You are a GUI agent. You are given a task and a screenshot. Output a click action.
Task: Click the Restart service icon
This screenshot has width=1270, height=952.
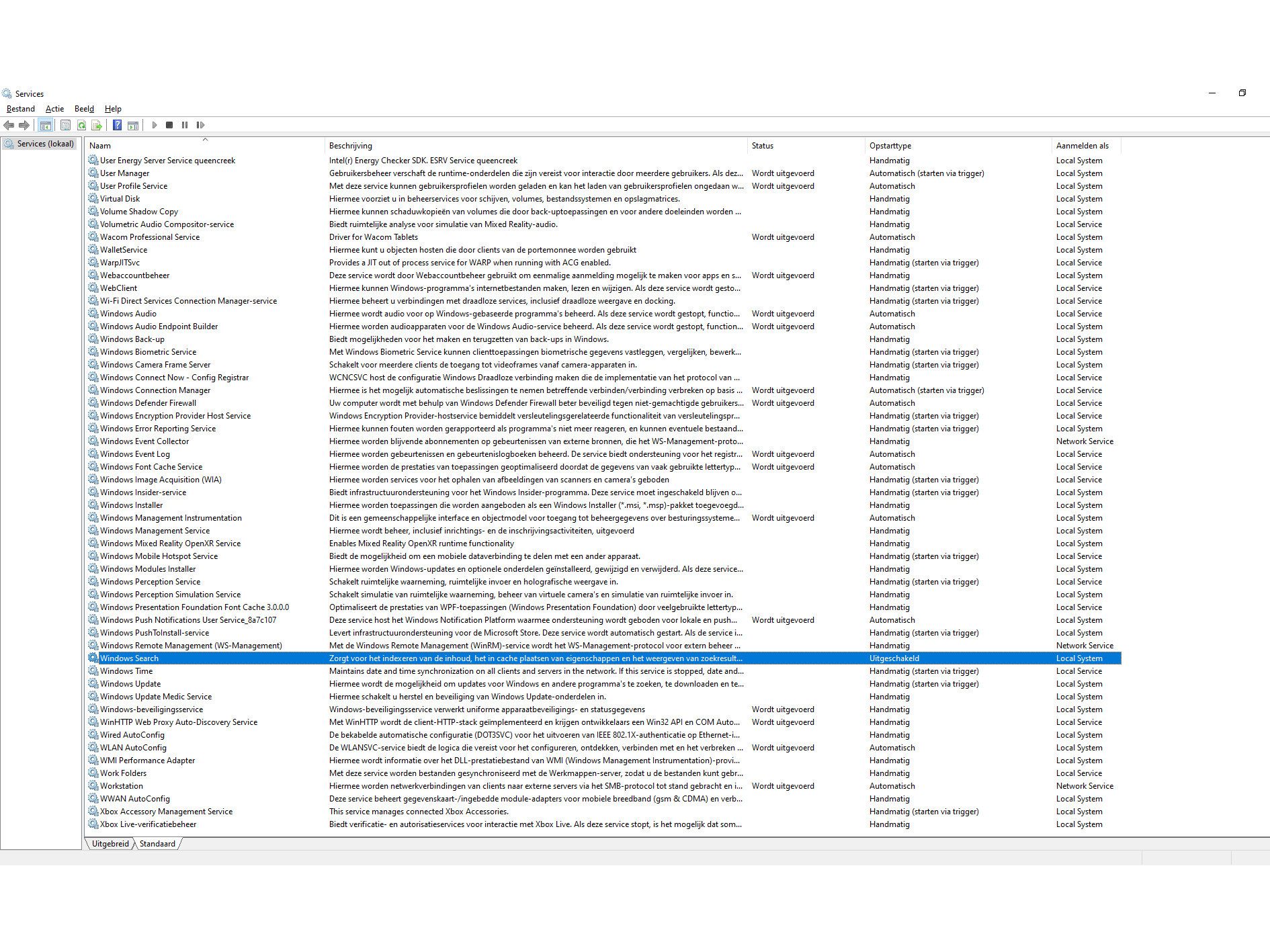200,125
